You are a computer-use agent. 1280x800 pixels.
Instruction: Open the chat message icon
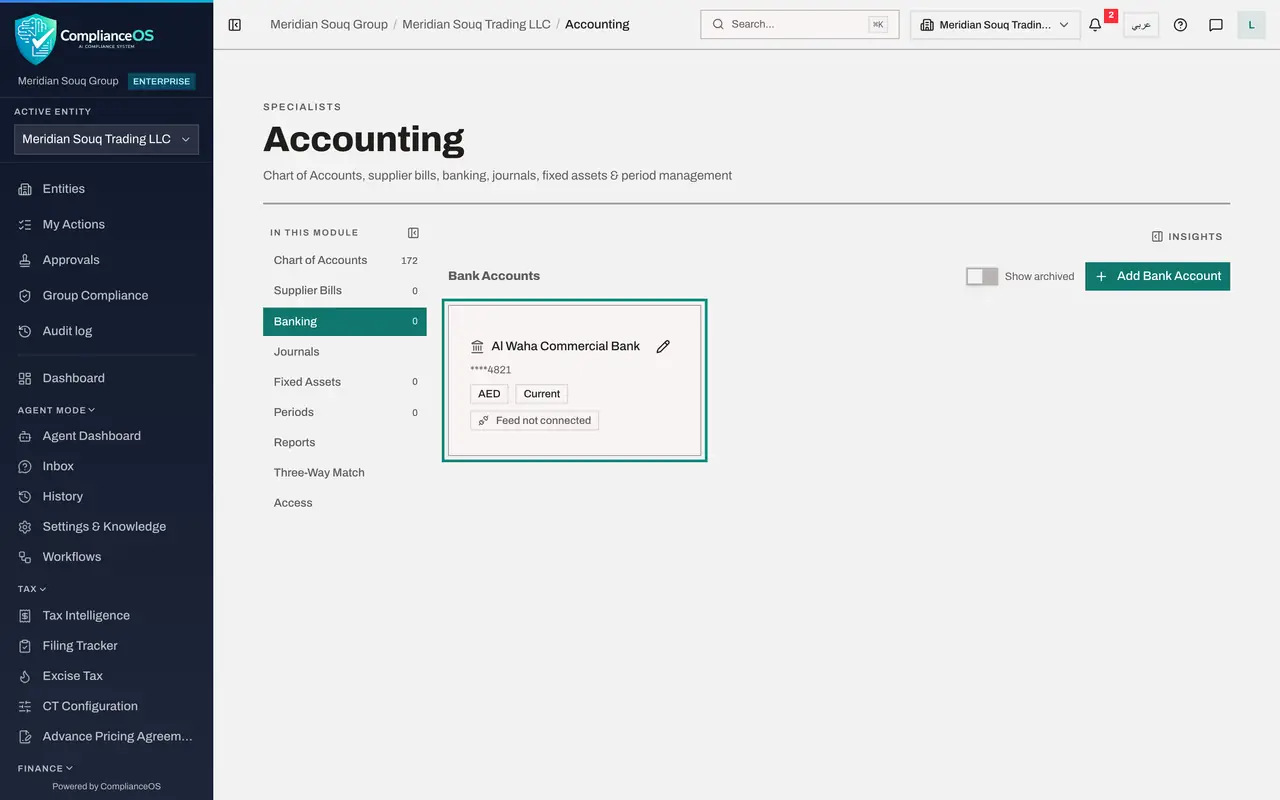tap(1216, 25)
